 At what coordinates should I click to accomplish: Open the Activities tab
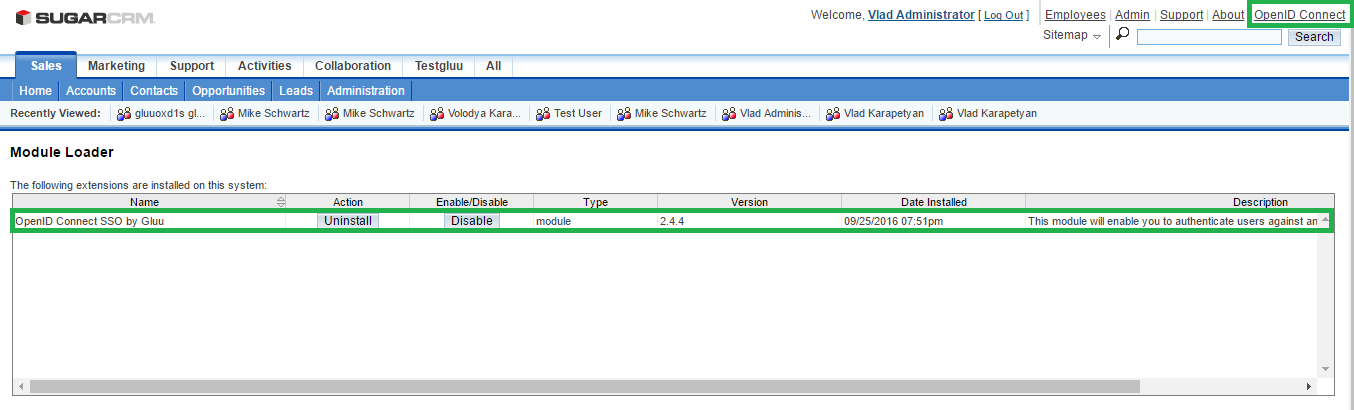(265, 66)
